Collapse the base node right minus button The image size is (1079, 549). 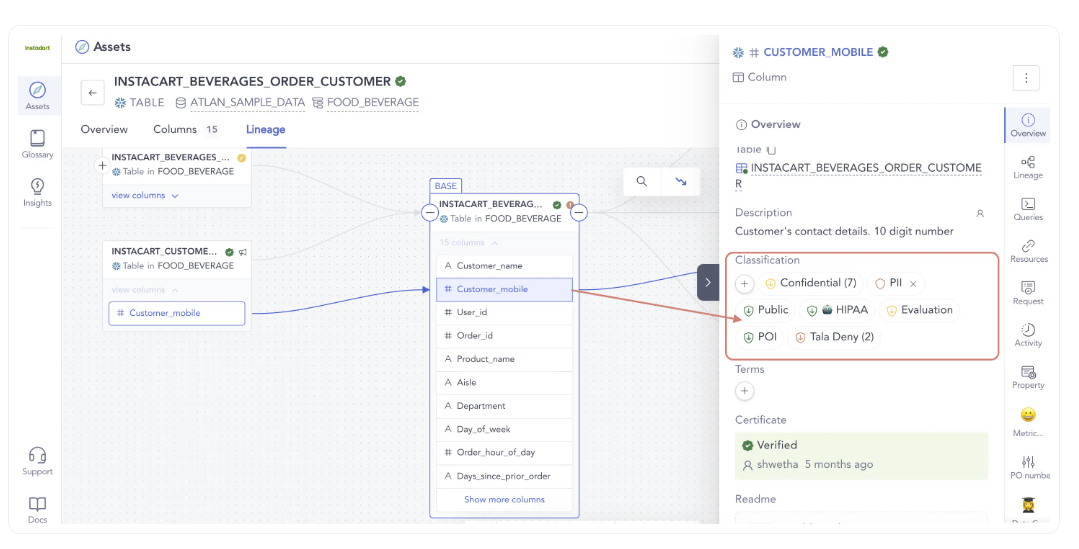click(x=579, y=212)
